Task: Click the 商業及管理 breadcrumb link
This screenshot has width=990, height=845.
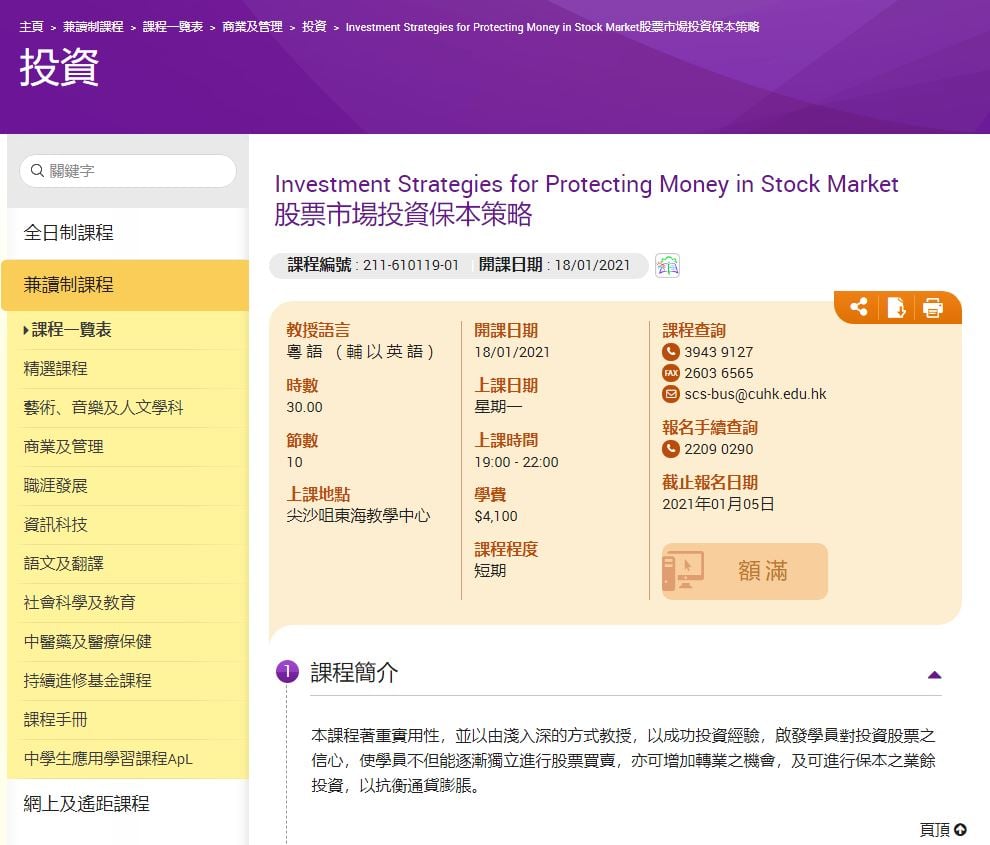Action: (x=253, y=27)
